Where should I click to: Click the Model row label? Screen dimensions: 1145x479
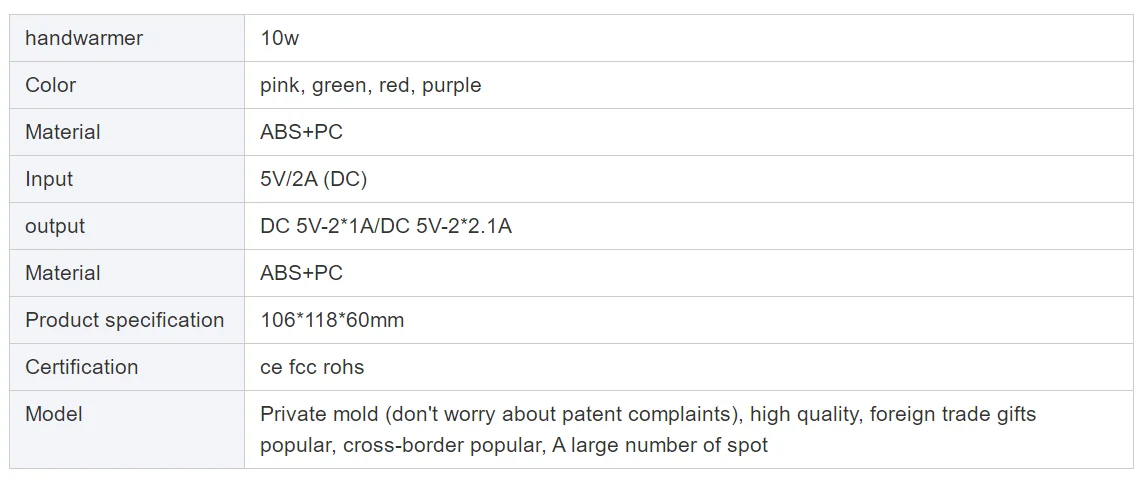pyautogui.click(x=53, y=414)
